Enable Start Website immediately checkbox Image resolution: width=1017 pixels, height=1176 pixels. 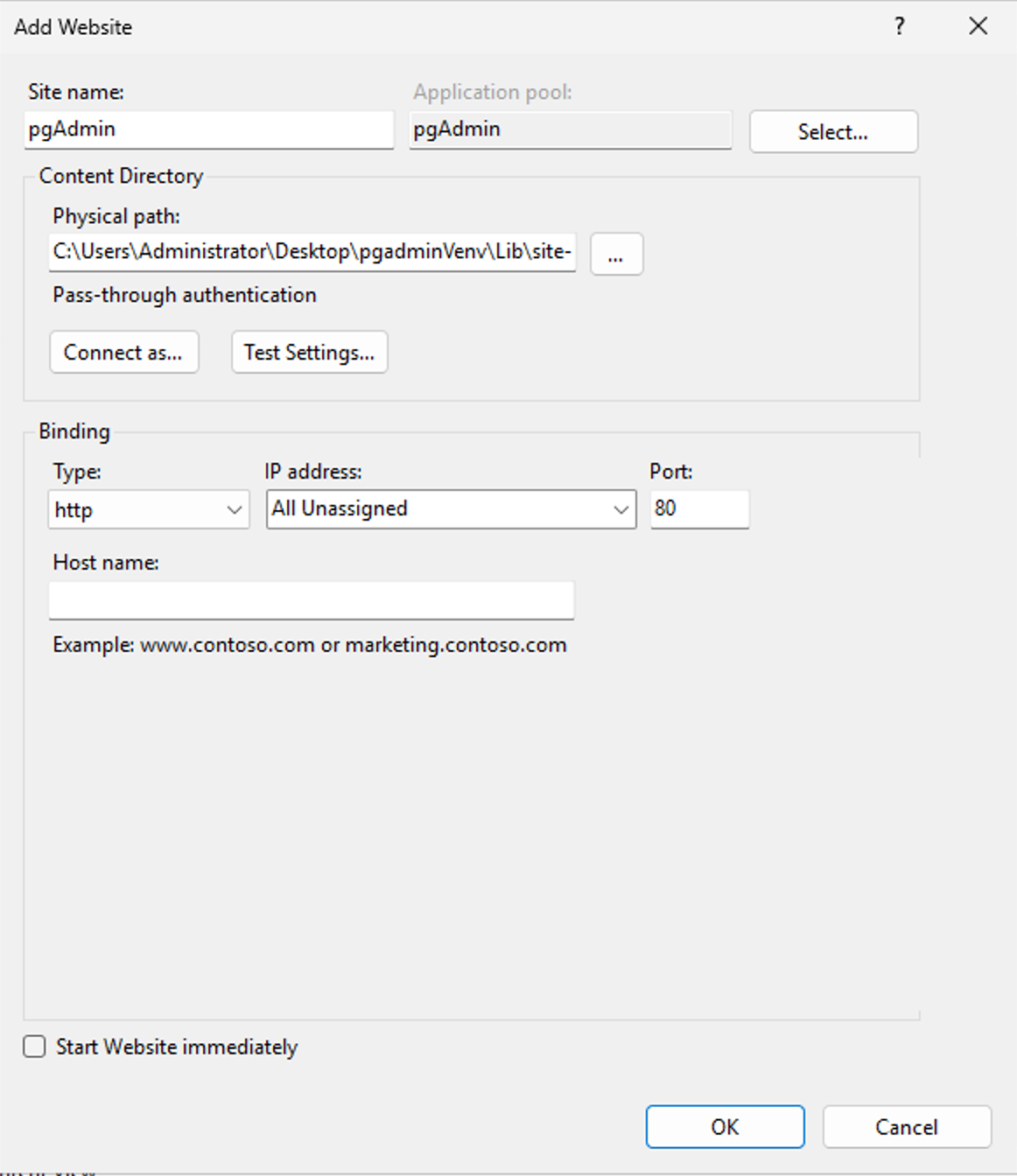tap(35, 1046)
